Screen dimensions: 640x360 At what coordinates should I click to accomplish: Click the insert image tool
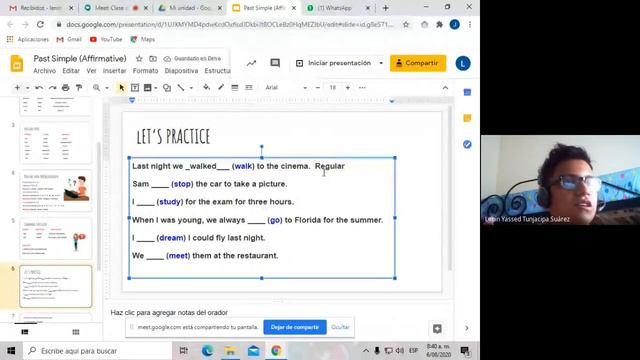(148, 87)
